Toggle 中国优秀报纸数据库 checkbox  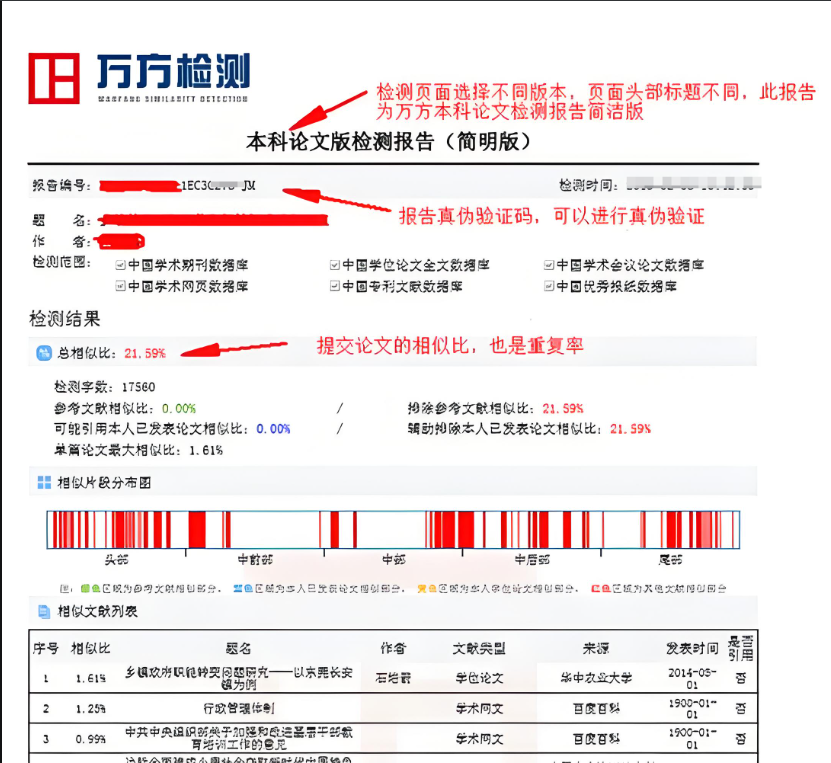tap(549, 286)
